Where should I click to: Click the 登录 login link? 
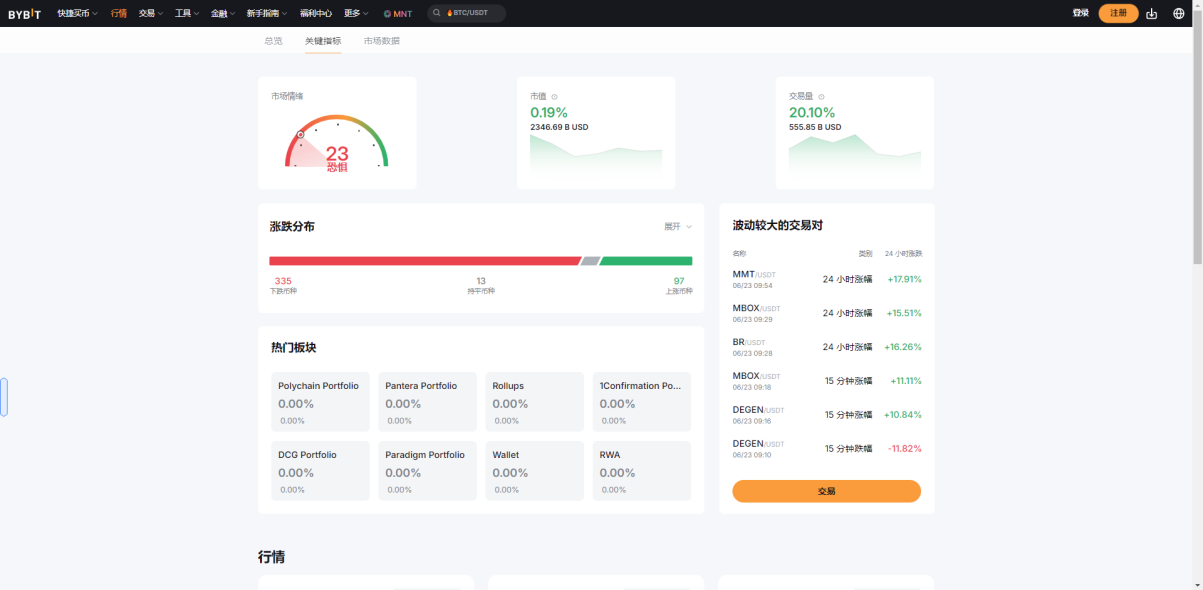1080,13
